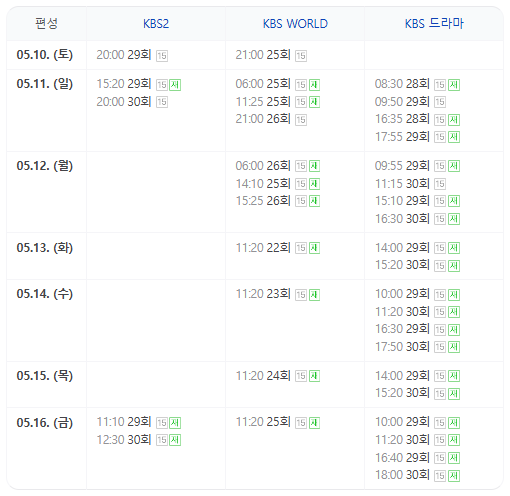Click the 20:00 30회 entry on 05.11 KBS2
Screen dimensions: 510x496
(124, 101)
